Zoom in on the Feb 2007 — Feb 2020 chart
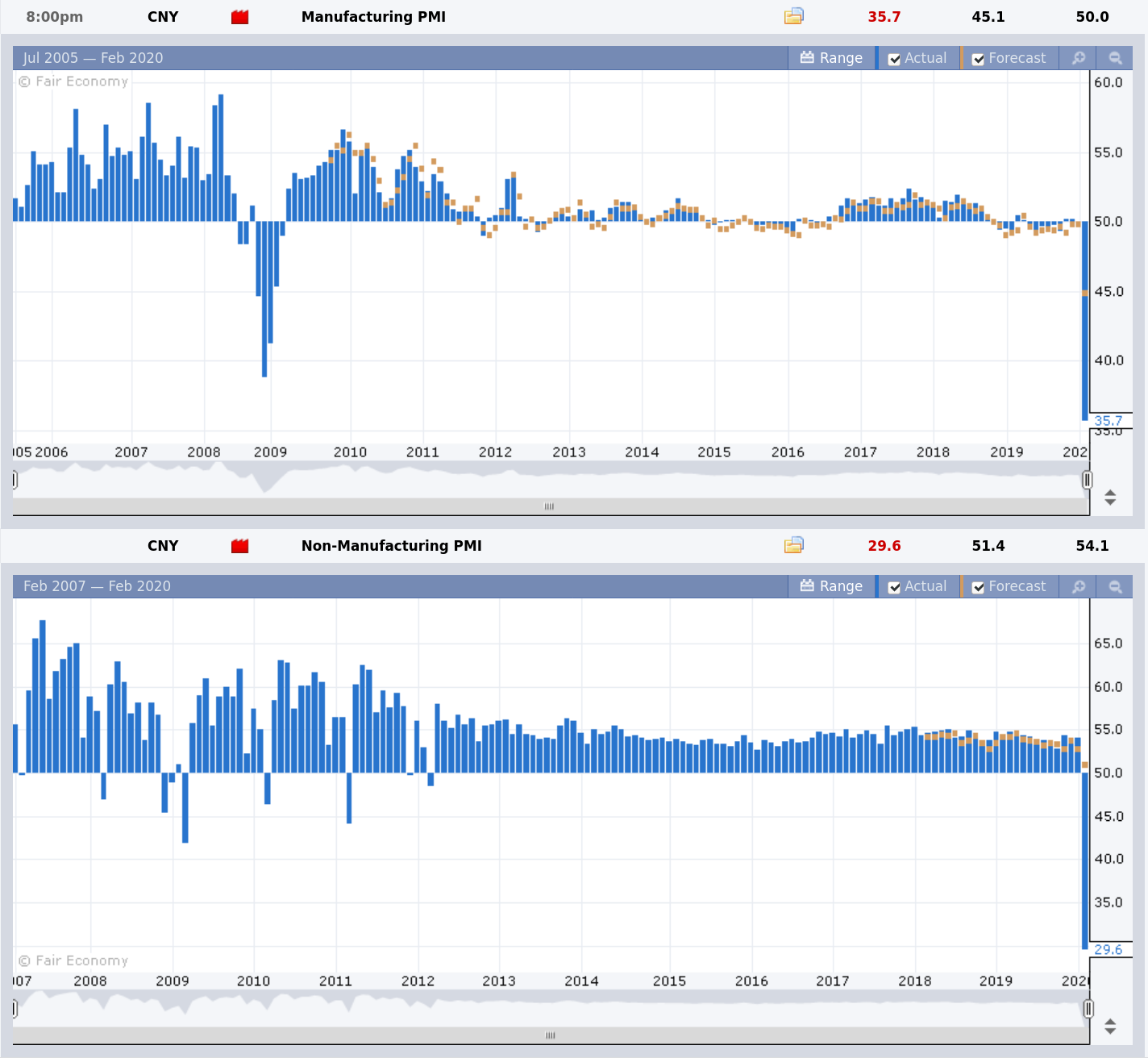The height and width of the screenshot is (1058, 1148). [1079, 586]
